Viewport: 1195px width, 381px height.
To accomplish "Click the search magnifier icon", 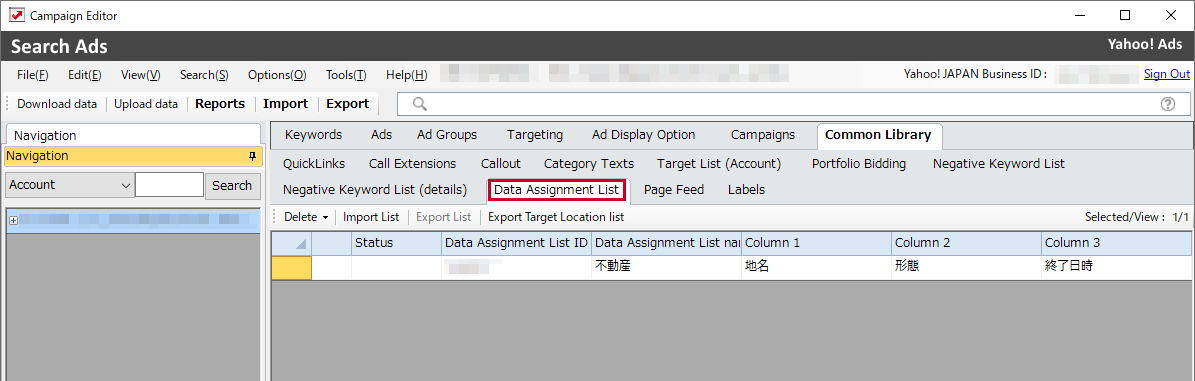I will pos(419,104).
